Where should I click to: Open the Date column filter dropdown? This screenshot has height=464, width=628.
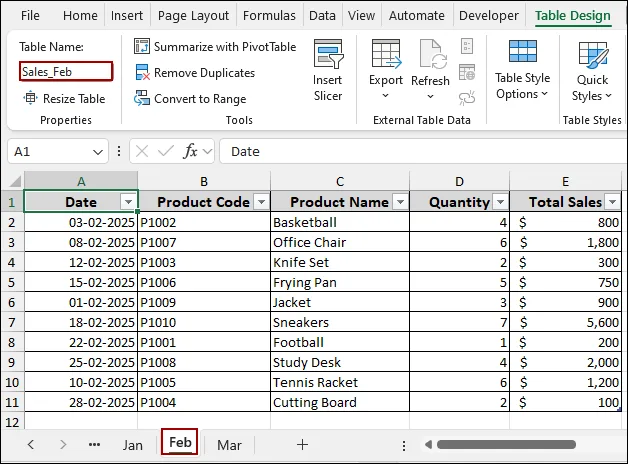[128, 202]
